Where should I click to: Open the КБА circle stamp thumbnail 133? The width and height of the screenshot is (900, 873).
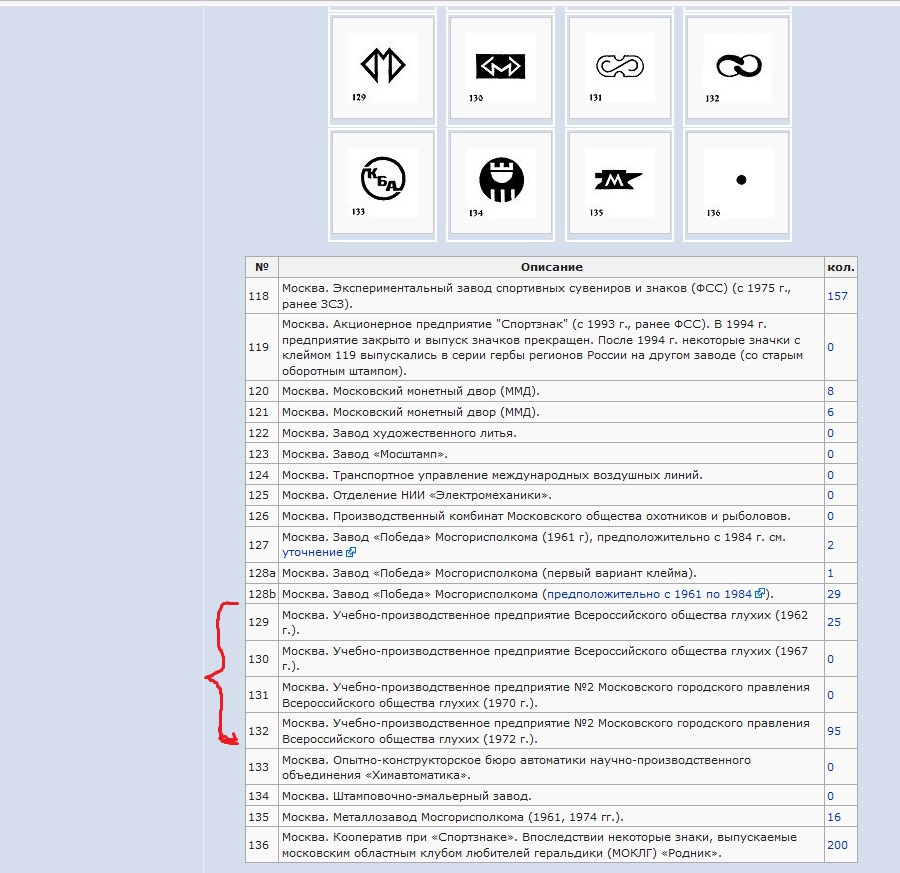[x=382, y=181]
